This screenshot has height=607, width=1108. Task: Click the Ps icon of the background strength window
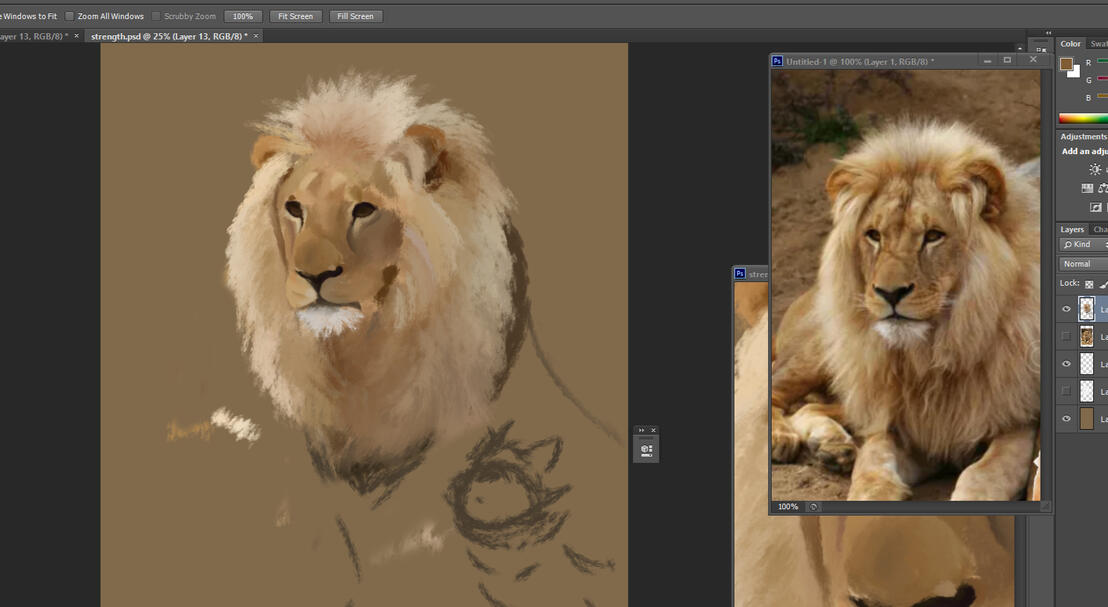(x=740, y=273)
